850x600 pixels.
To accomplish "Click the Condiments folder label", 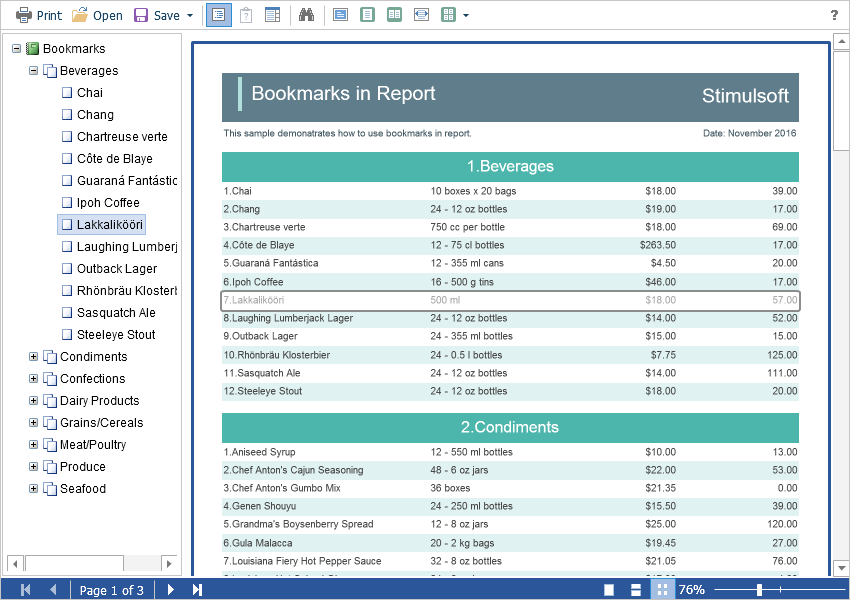I will point(93,357).
